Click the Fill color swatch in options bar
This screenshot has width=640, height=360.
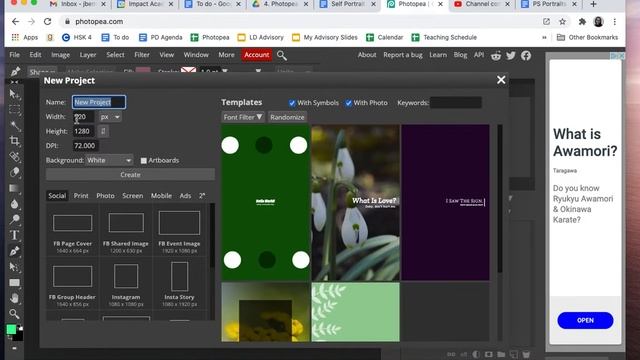[x=143, y=71]
